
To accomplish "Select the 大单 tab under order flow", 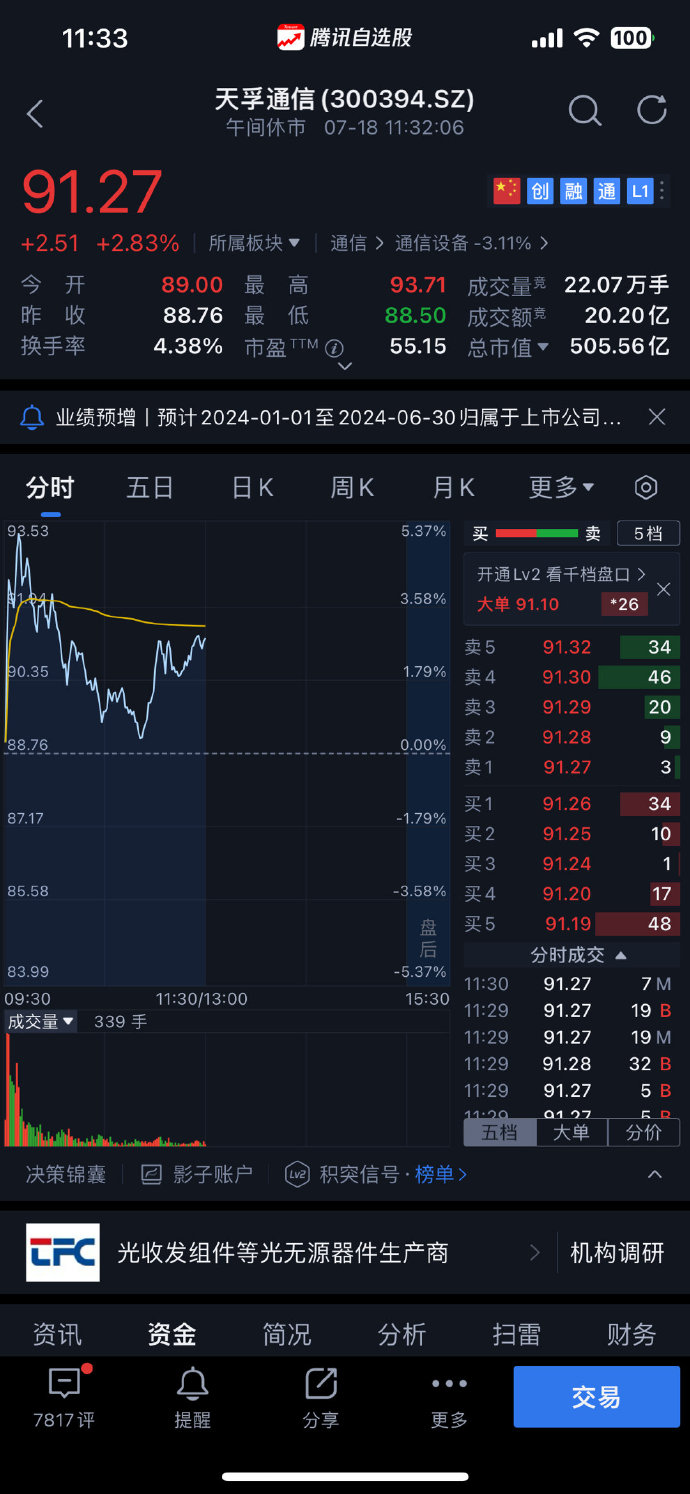I will tap(571, 1132).
